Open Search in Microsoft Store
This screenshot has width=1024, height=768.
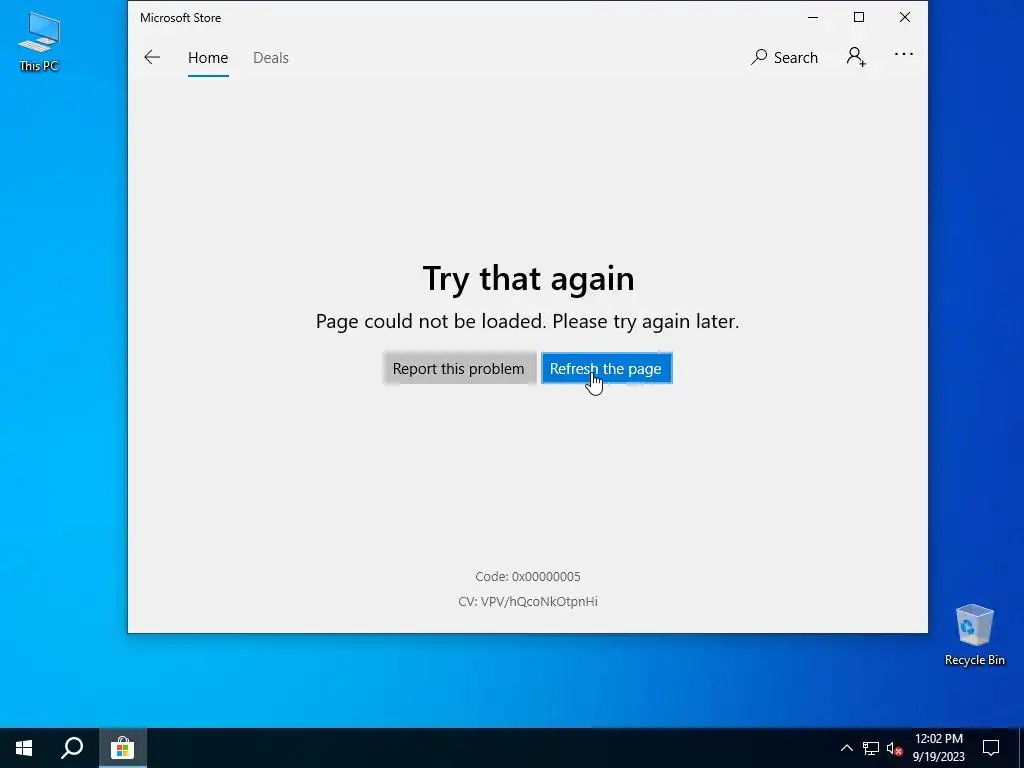784,57
